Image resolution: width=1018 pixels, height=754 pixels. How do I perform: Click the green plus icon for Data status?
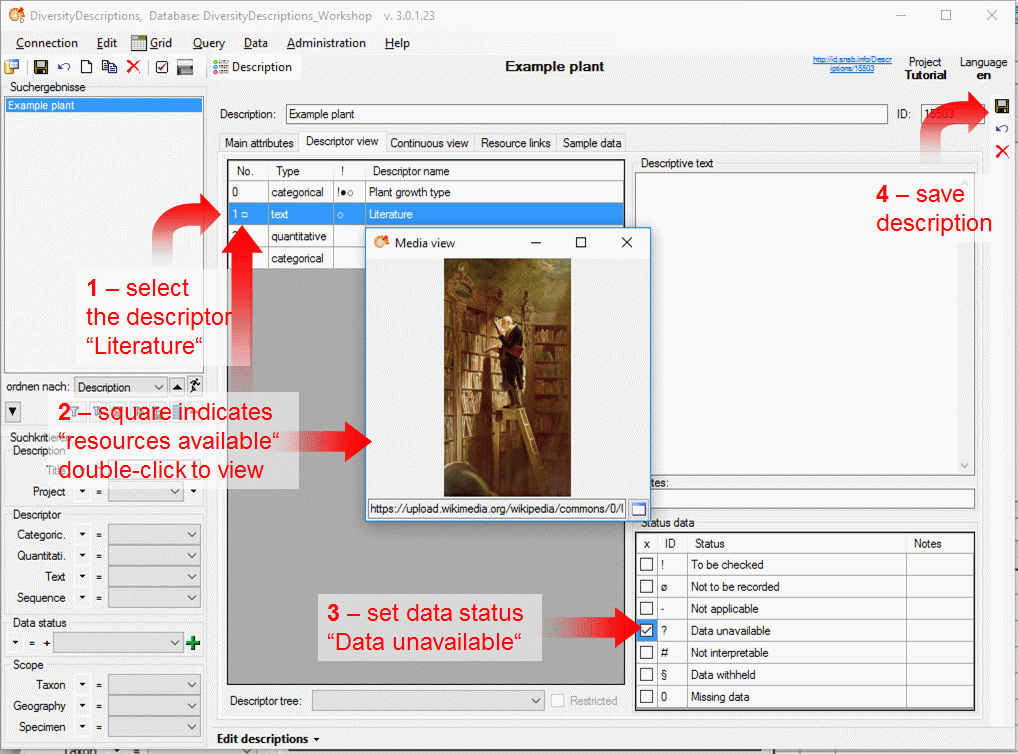(193, 643)
